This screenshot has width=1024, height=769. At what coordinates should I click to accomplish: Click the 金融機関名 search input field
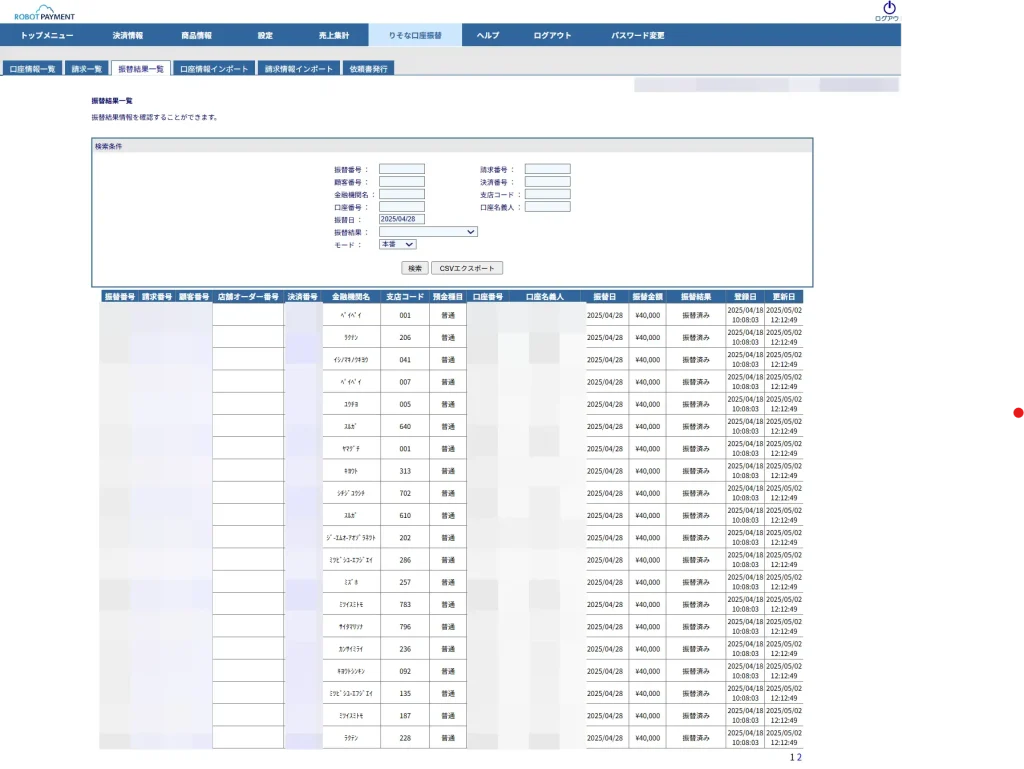click(x=402, y=194)
